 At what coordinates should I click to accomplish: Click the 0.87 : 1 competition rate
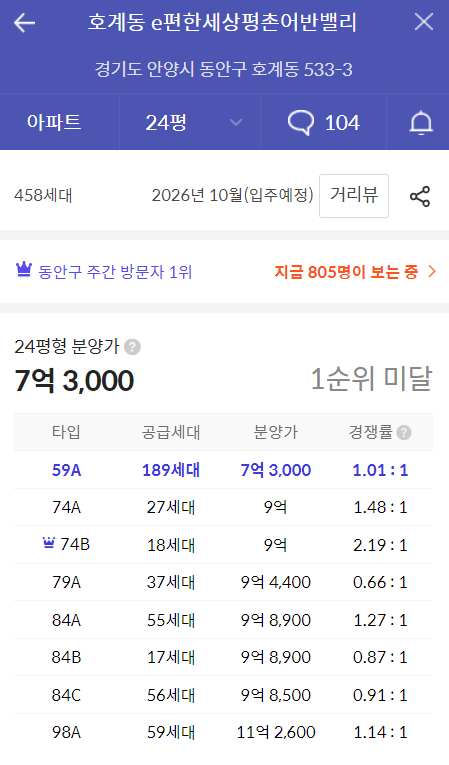pyautogui.click(x=380, y=657)
